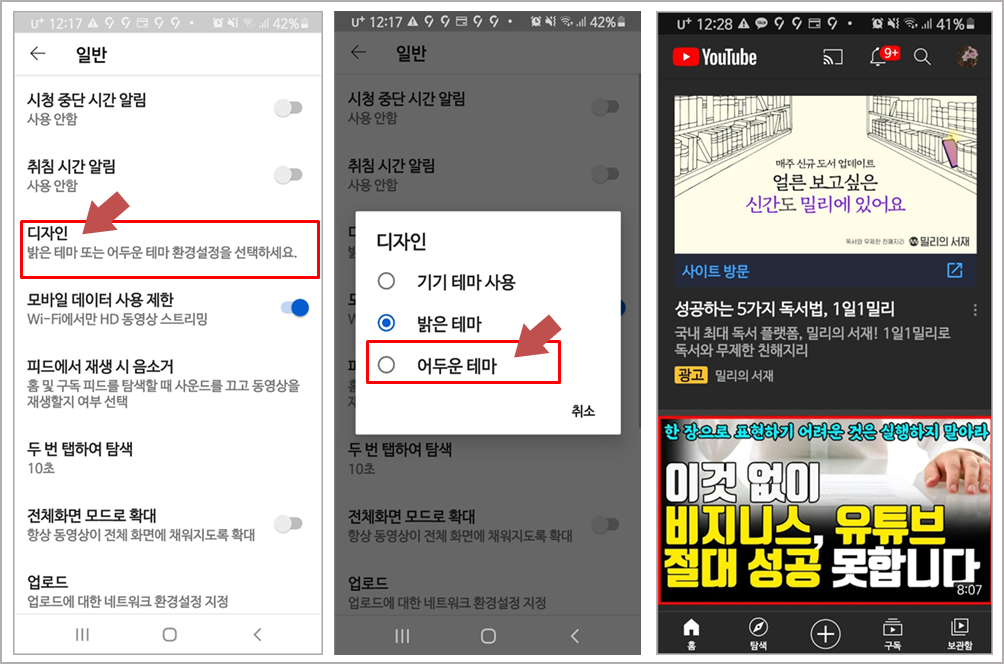
Task: Open the cast to device icon
Action: tap(832, 57)
